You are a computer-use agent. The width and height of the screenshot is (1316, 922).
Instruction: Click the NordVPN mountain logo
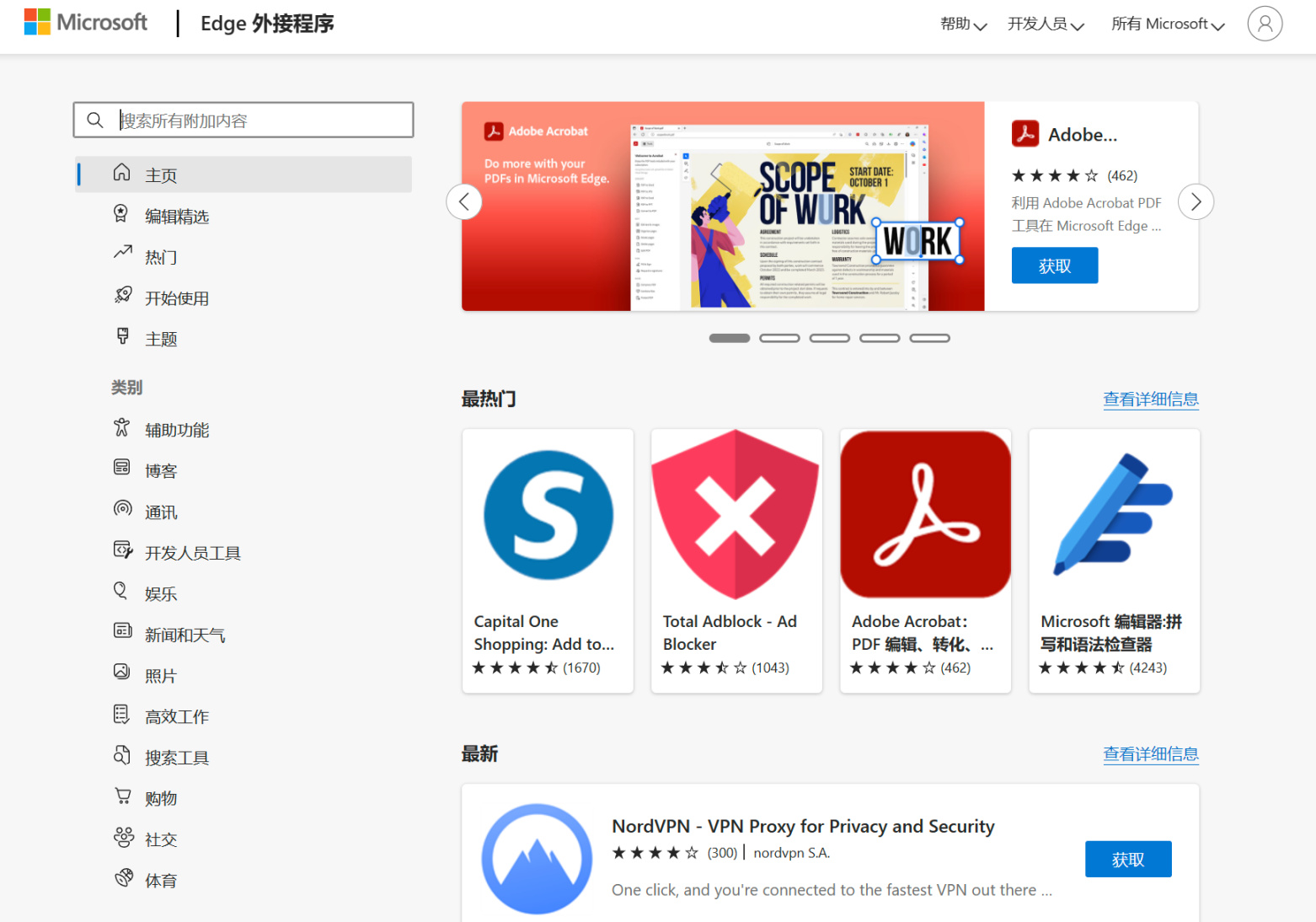click(537, 859)
